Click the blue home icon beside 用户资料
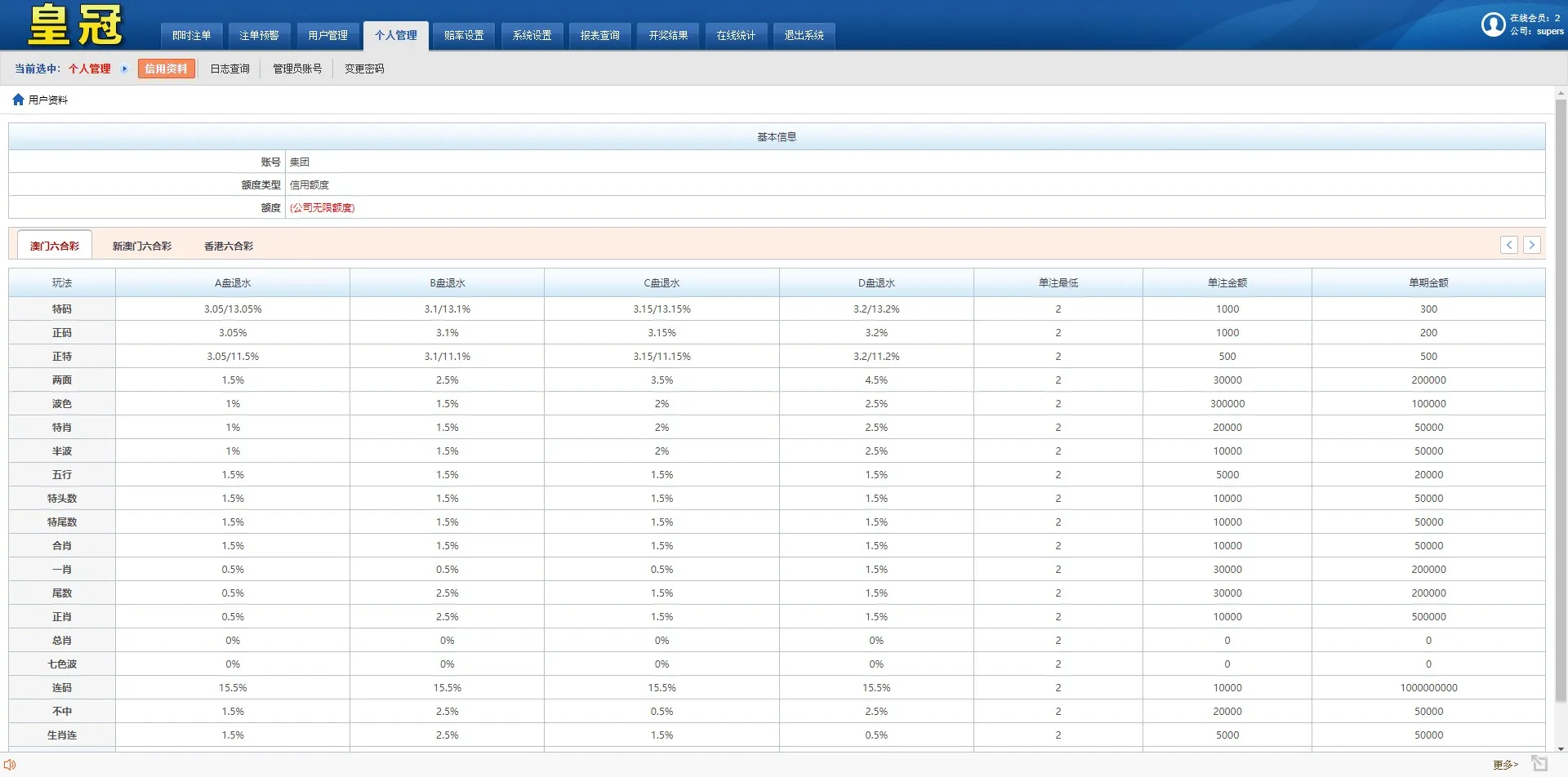1568x777 pixels. point(18,100)
